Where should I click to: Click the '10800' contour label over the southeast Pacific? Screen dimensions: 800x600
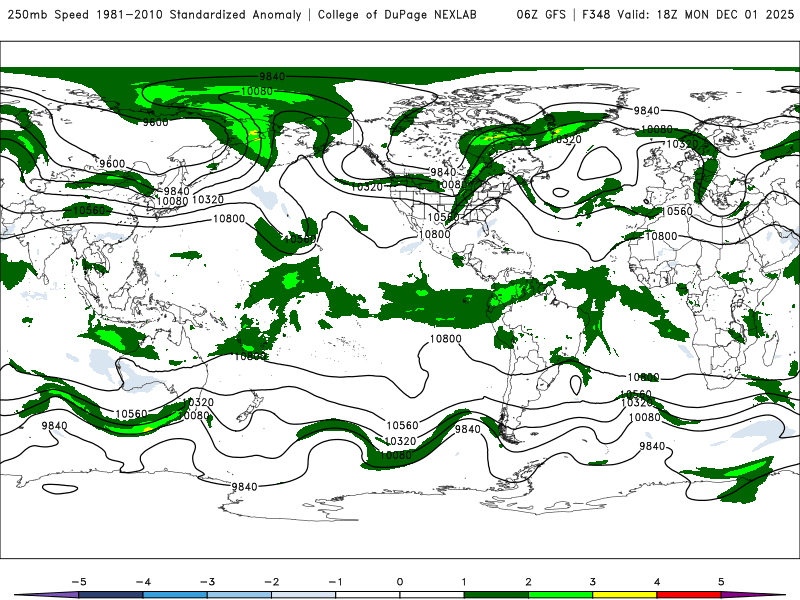click(x=445, y=339)
